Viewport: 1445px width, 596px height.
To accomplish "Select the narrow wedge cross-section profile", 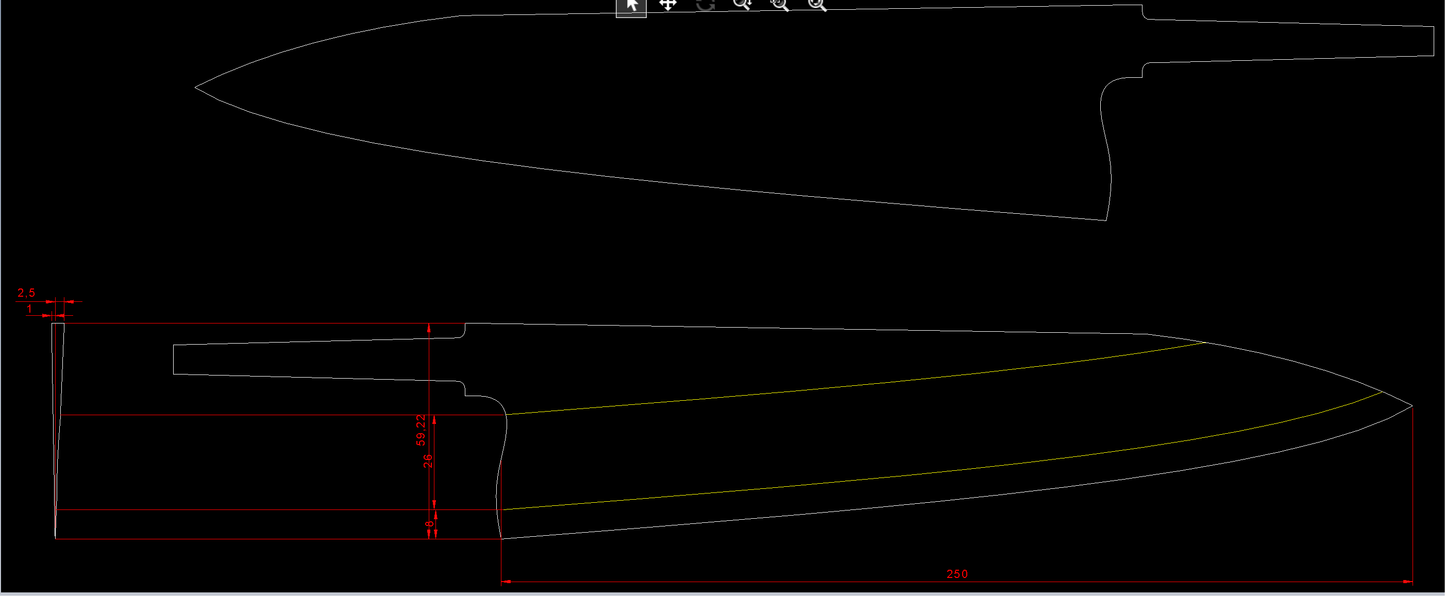I will coord(57,420).
